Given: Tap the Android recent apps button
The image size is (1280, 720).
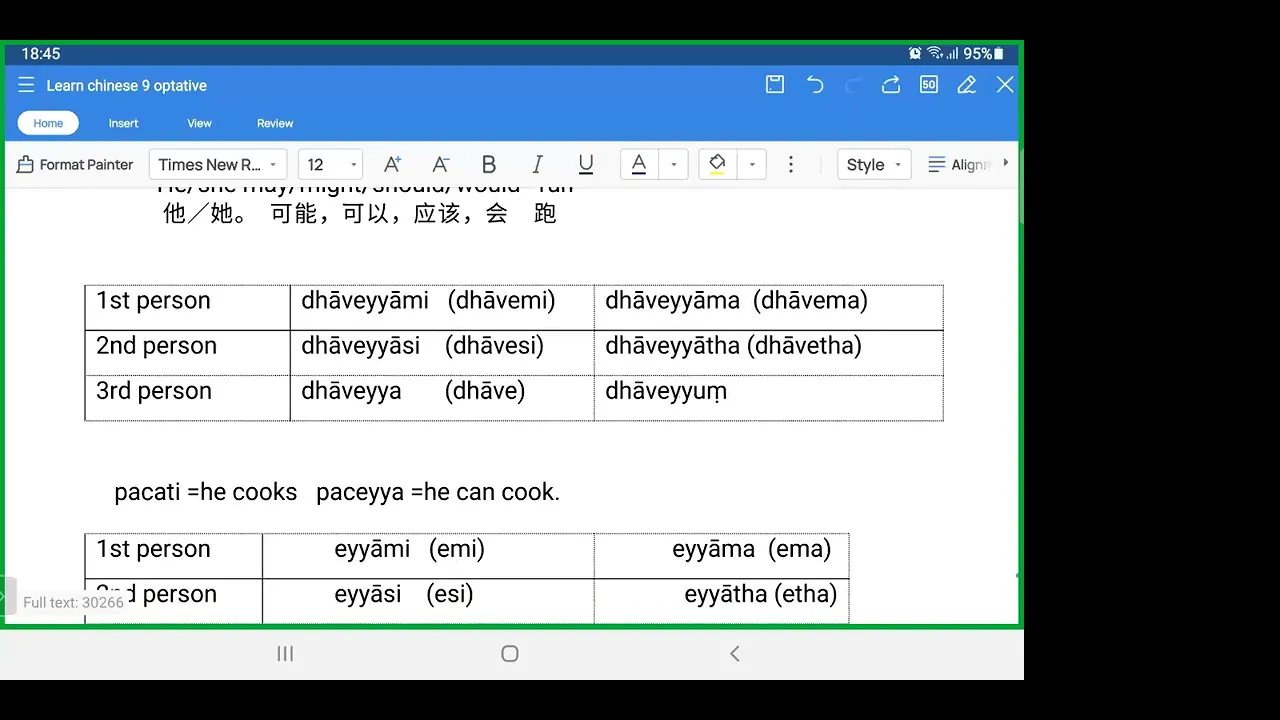Looking at the screenshot, I should tap(285, 653).
